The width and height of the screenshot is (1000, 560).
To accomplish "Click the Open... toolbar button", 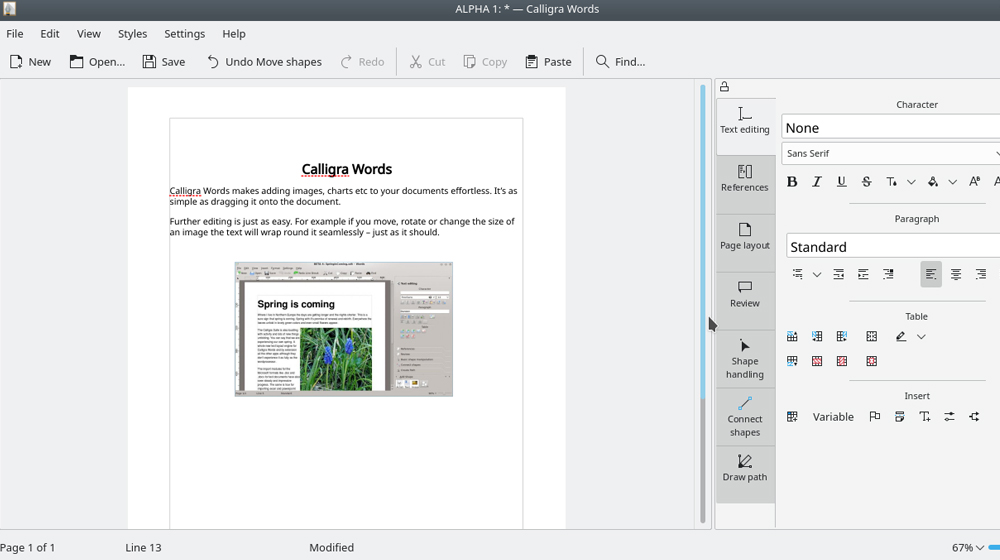I will click(97, 62).
